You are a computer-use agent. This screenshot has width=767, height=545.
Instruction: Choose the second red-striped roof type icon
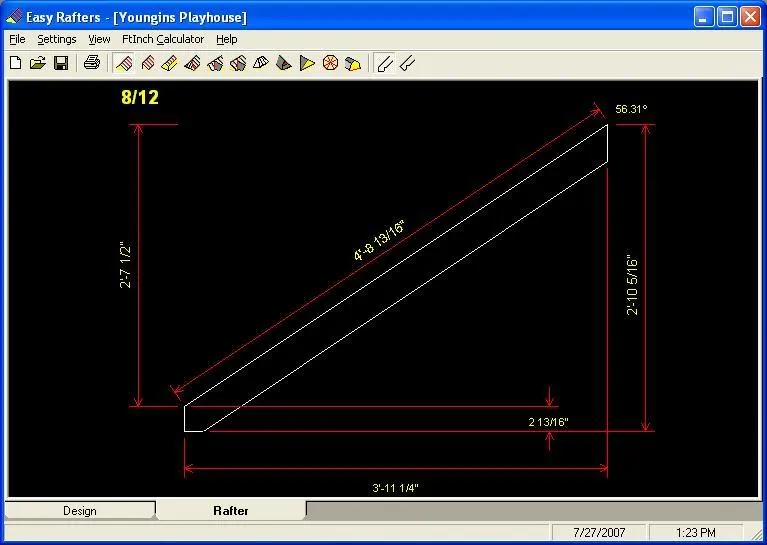(x=148, y=63)
